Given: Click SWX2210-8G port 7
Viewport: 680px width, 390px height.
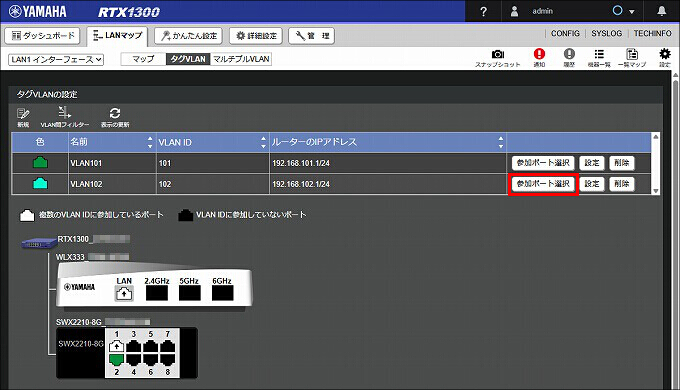Looking at the screenshot, I should [x=168, y=347].
